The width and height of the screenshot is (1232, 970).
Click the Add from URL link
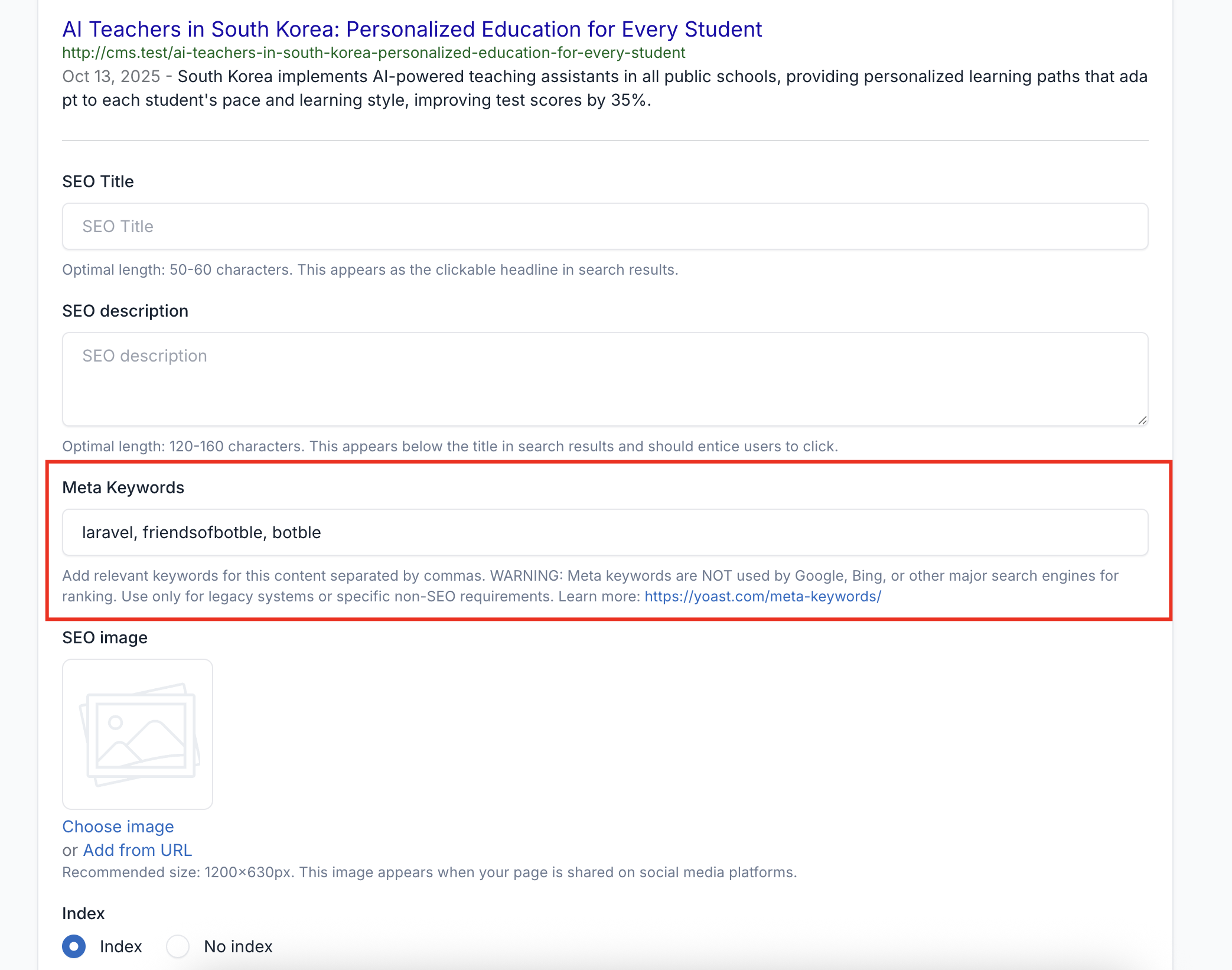click(x=138, y=850)
